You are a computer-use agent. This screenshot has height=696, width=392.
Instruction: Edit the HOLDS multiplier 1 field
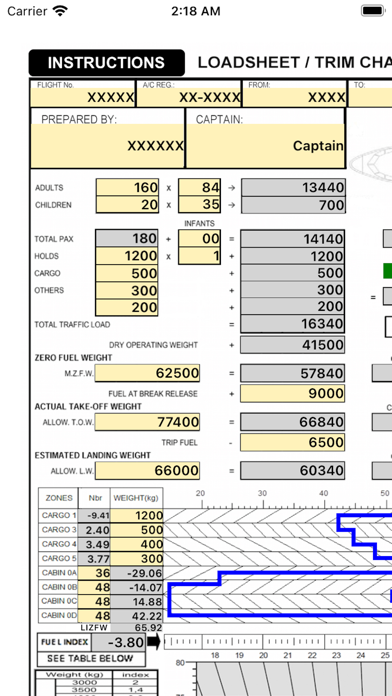tap(199, 256)
